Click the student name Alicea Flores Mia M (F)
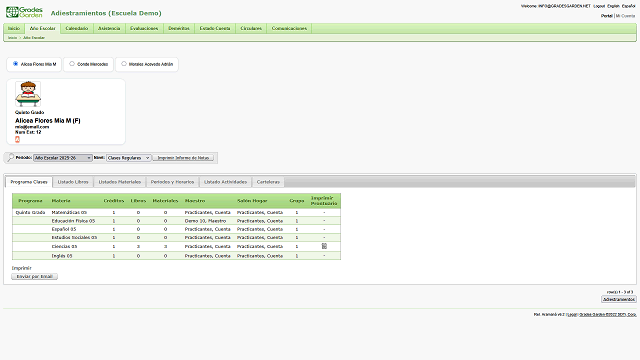640x360 pixels. pos(48,121)
